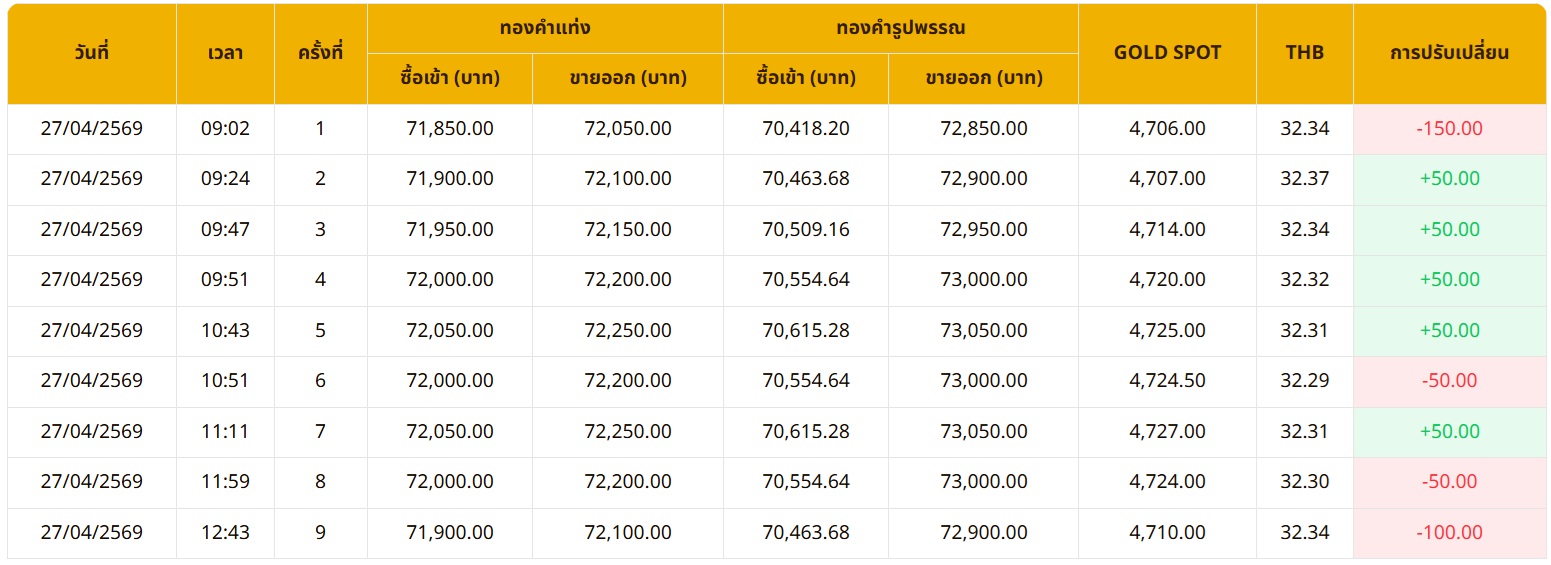Click gold spot value 4,724.50
Screen dimensions: 1551x565
(x=1167, y=381)
